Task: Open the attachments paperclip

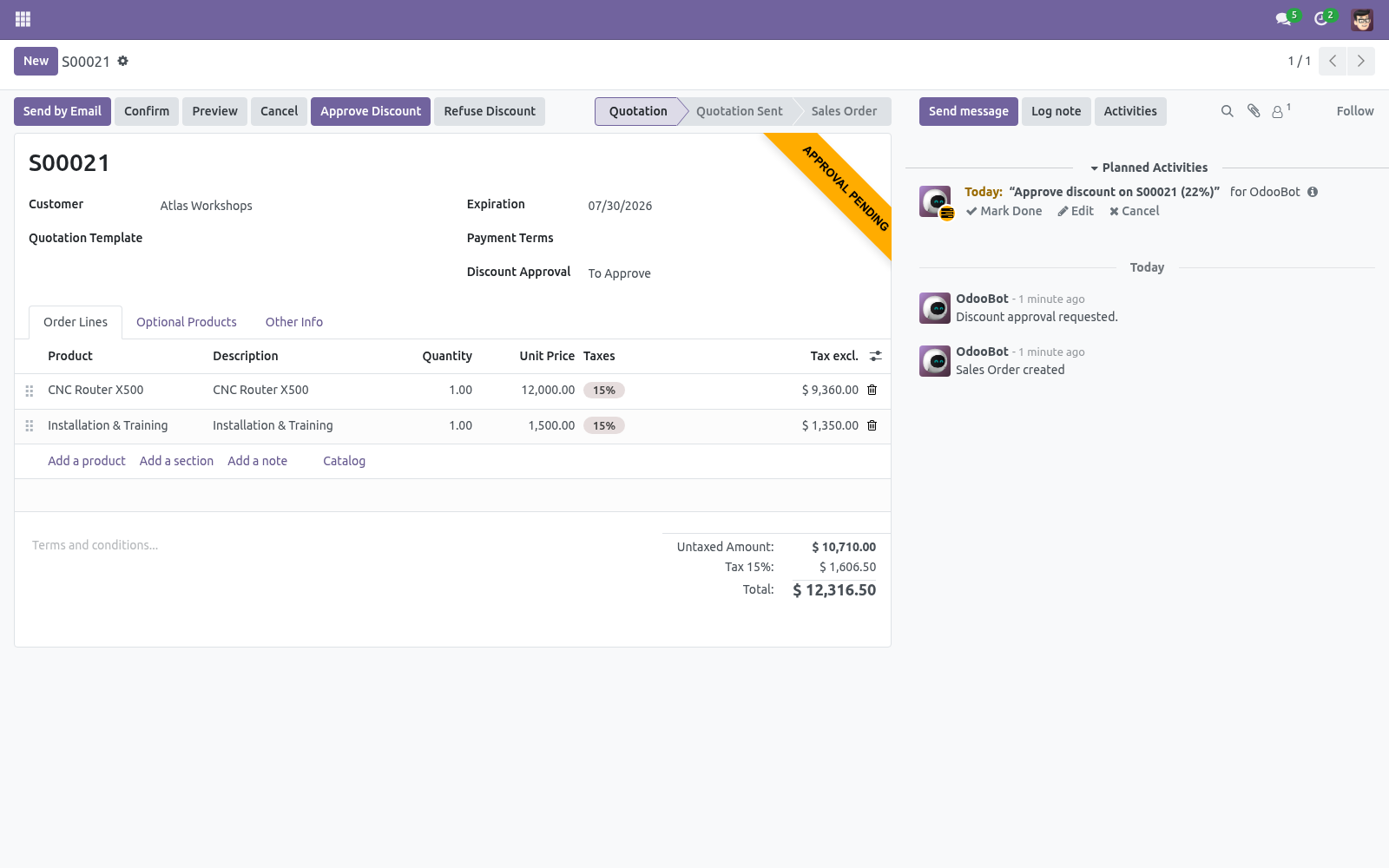Action: 1254,111
